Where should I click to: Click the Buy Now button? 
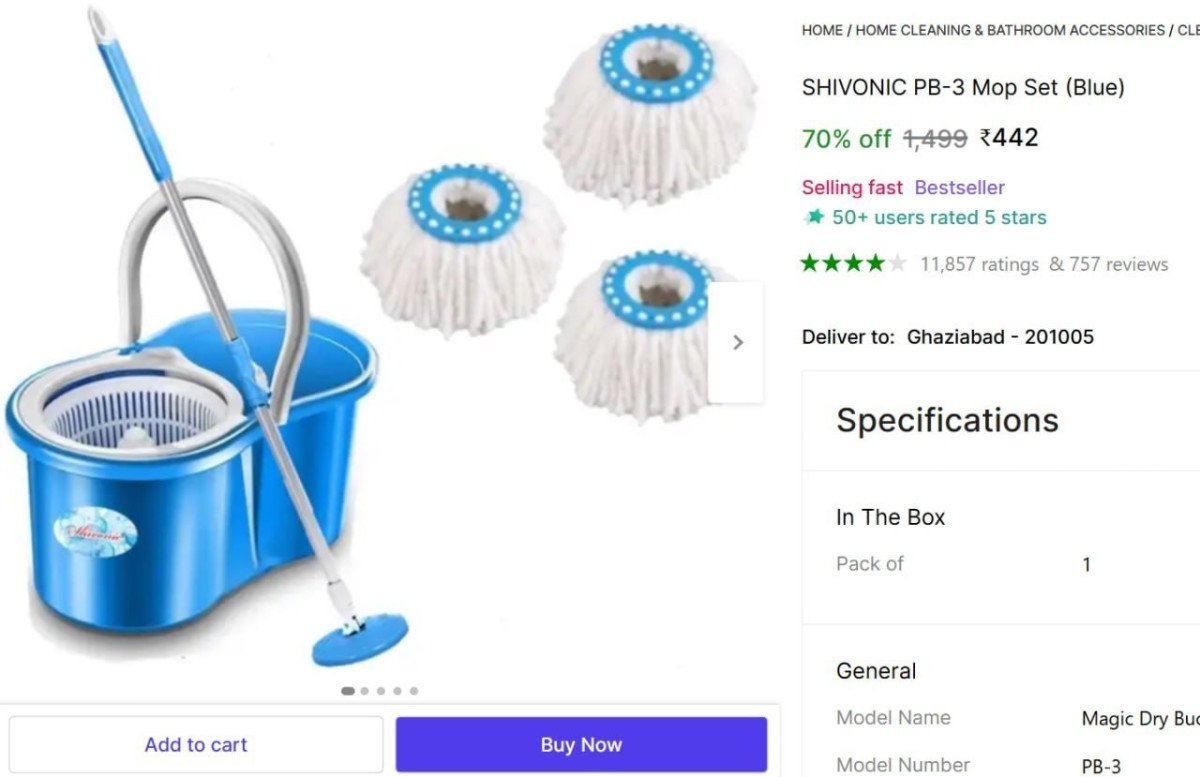(581, 744)
